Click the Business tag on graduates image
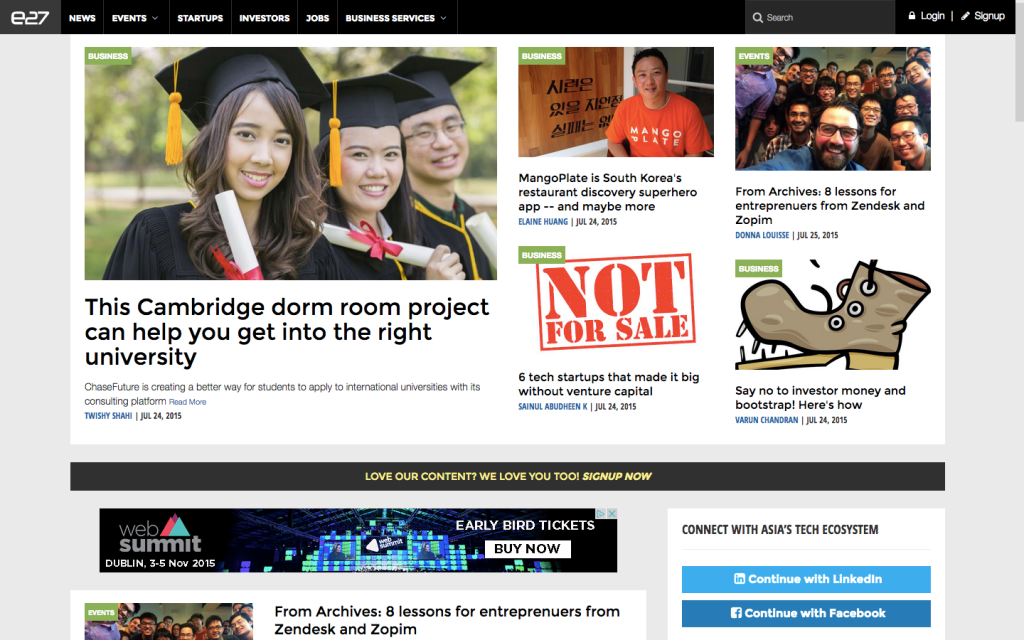Screen dimensions: 1024x640 point(108,56)
